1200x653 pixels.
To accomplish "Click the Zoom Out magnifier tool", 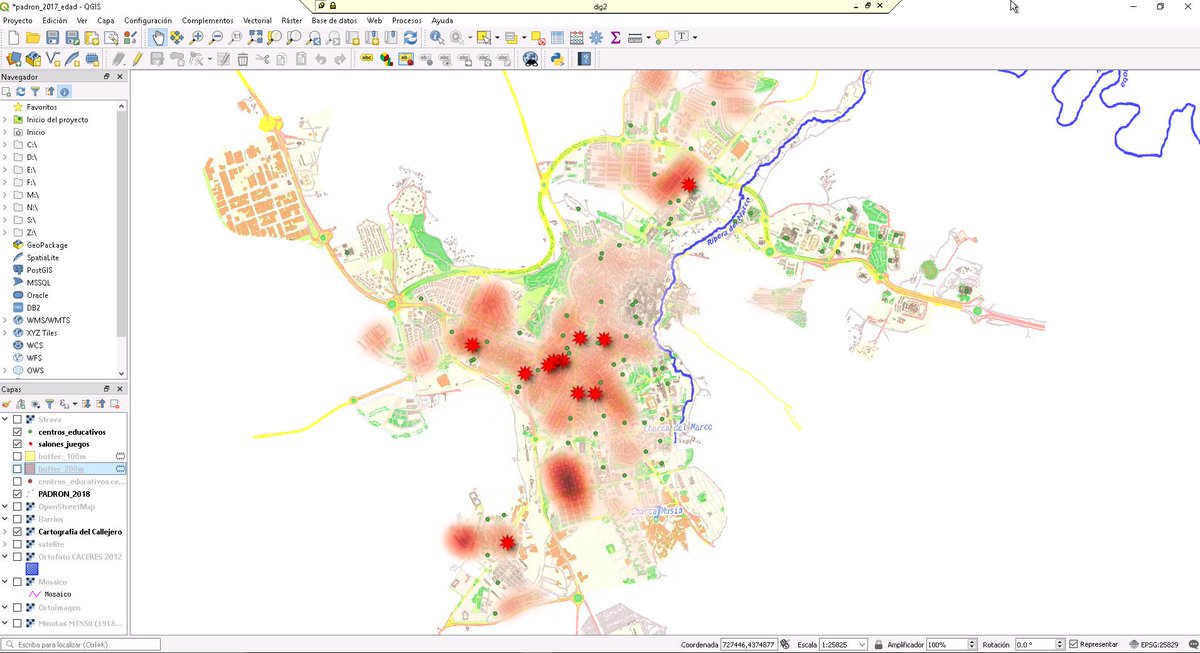I will (x=216, y=37).
